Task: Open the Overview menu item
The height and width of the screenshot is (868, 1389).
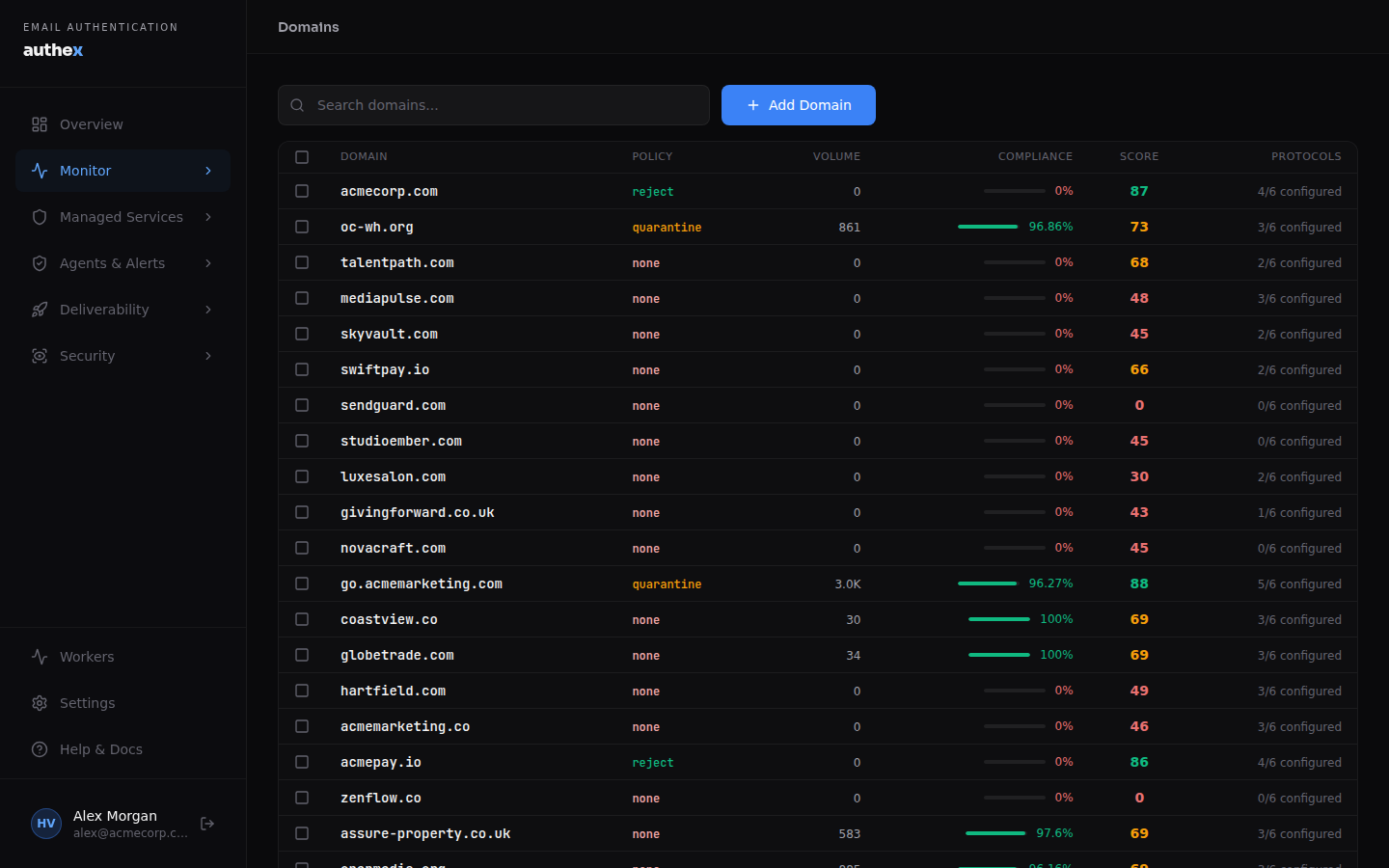Action: point(123,124)
